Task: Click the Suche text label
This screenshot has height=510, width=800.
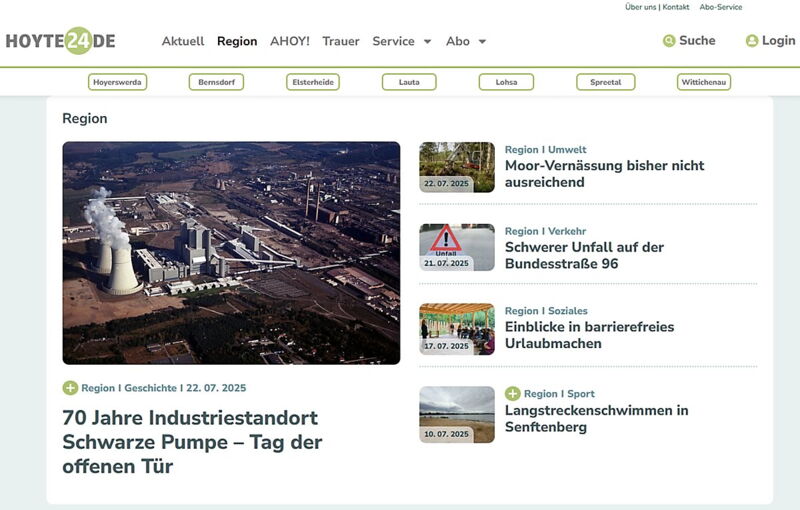Action: click(697, 41)
